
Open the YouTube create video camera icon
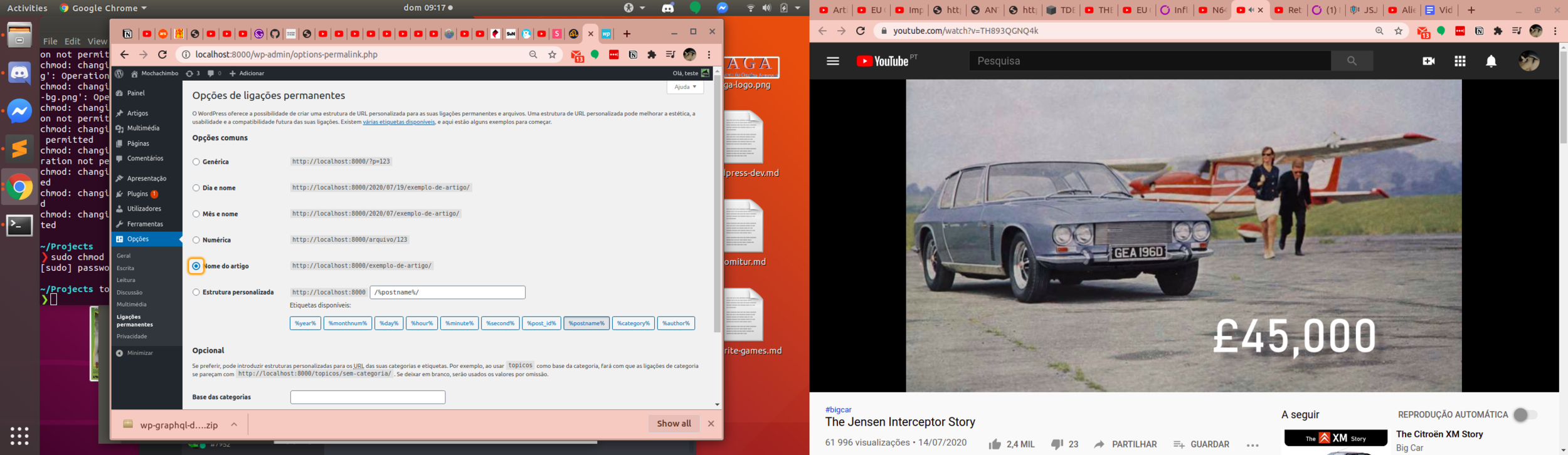coord(1429,61)
